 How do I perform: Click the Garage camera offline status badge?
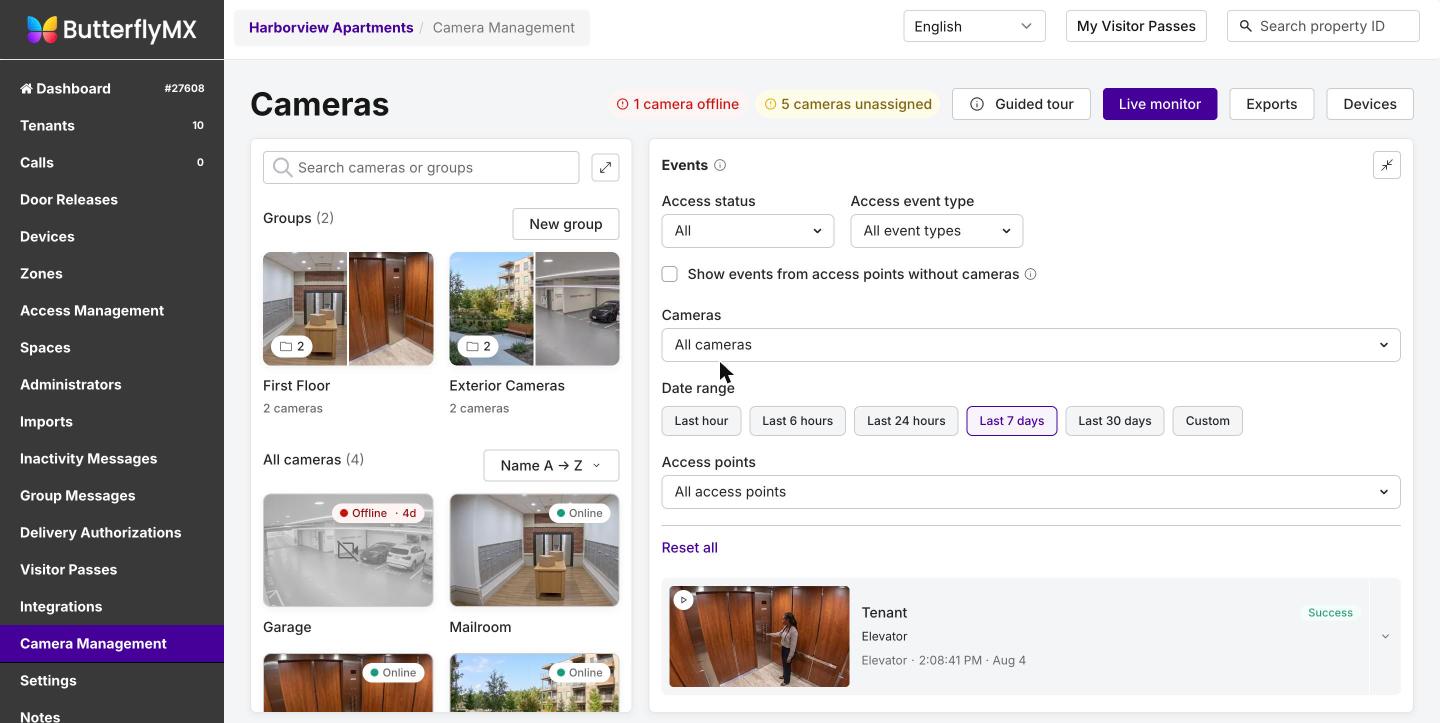(378, 513)
